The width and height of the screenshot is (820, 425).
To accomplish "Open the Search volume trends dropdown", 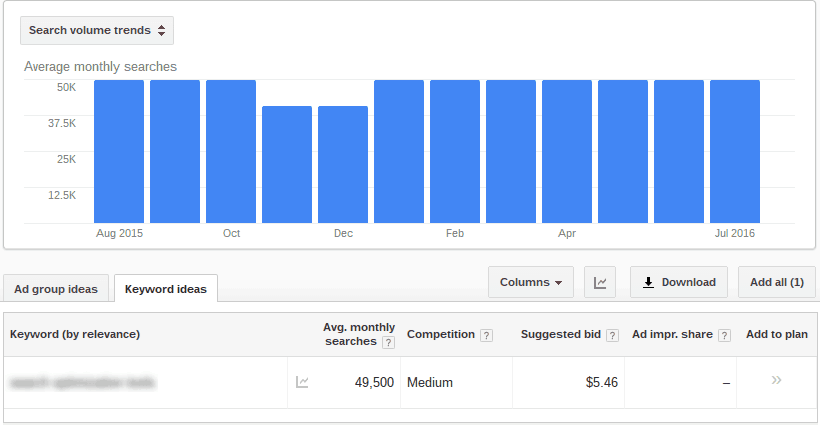I will tap(97, 30).
